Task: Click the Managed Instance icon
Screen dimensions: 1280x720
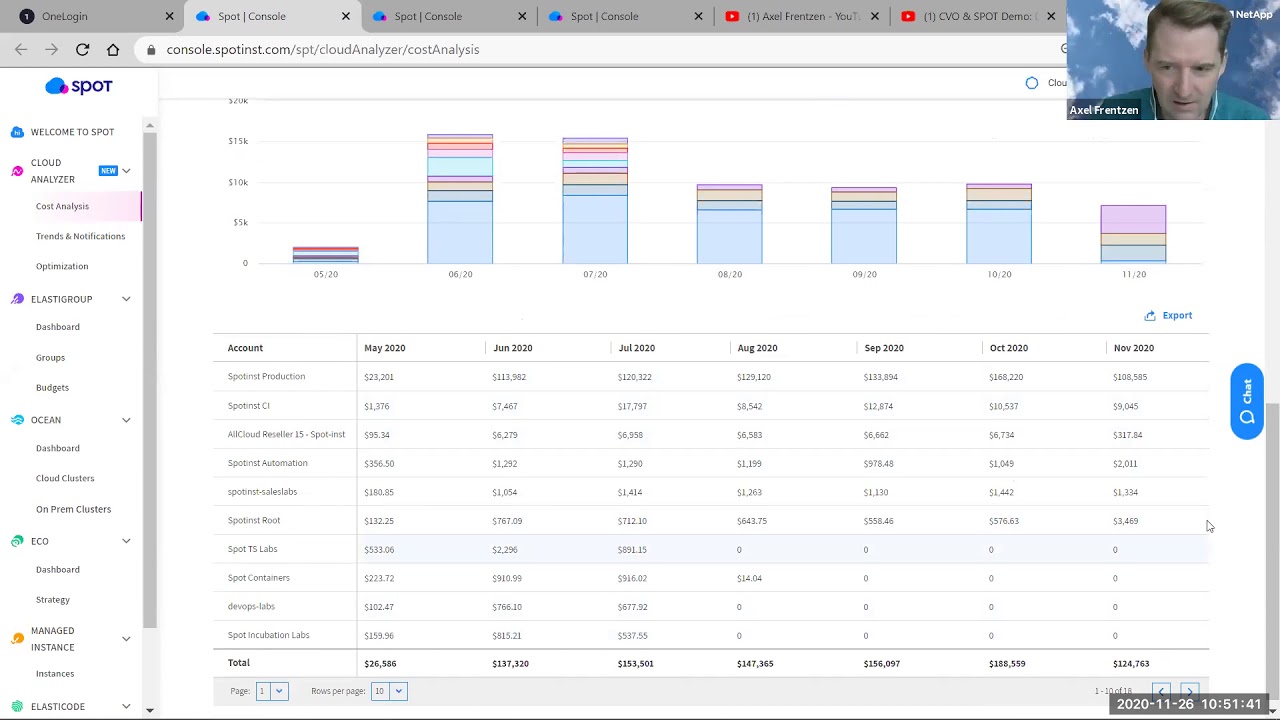Action: tap(17, 639)
